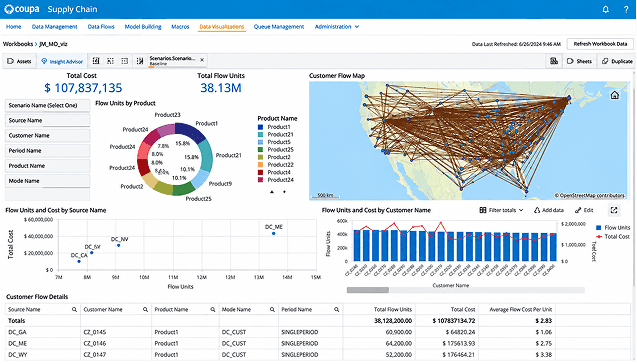This screenshot has height=364, width=637.
Task: Open the Source Name filter
Action: pyautogui.click(x=48, y=121)
